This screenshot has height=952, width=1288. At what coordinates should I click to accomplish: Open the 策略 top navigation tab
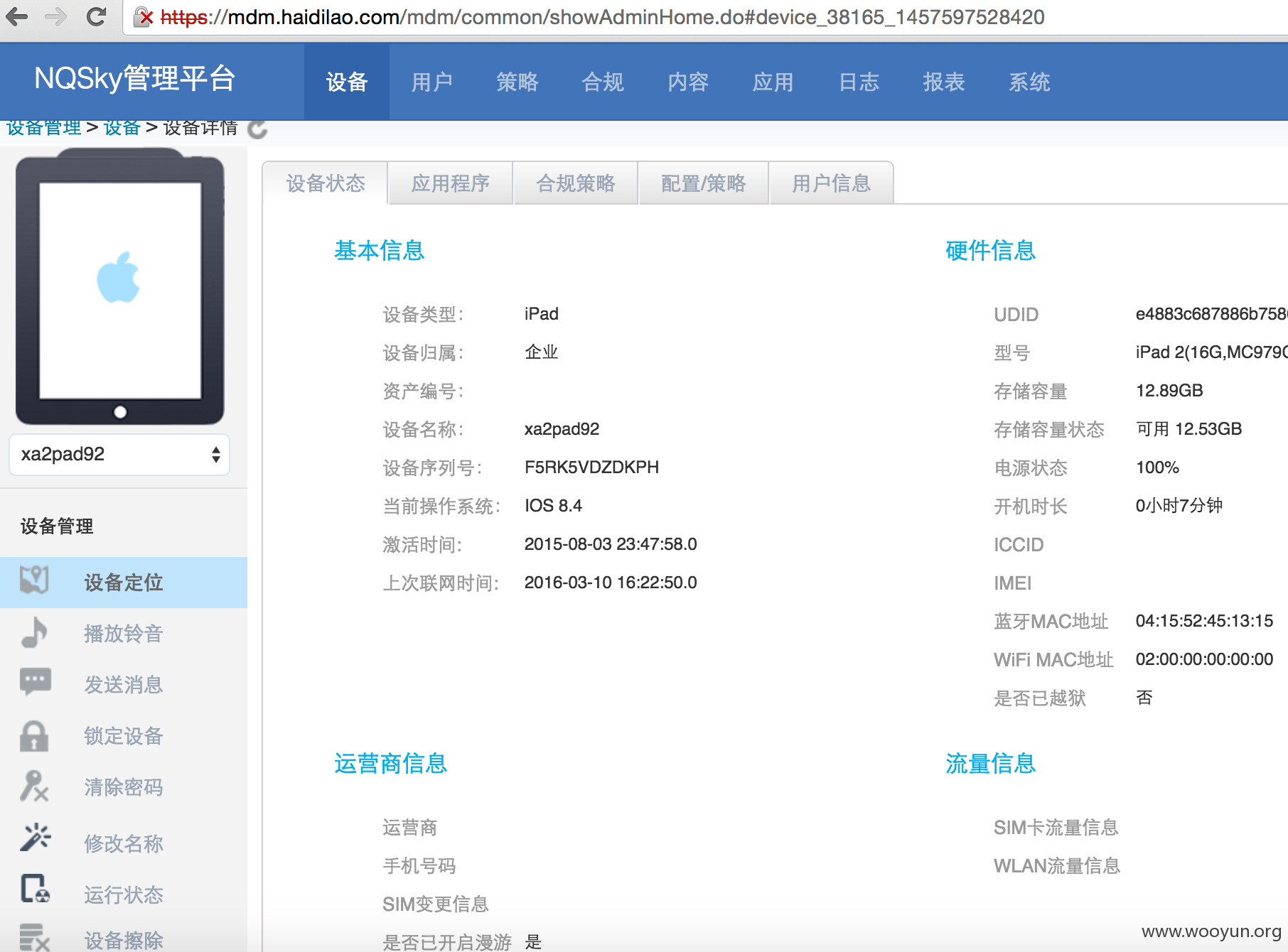(517, 82)
